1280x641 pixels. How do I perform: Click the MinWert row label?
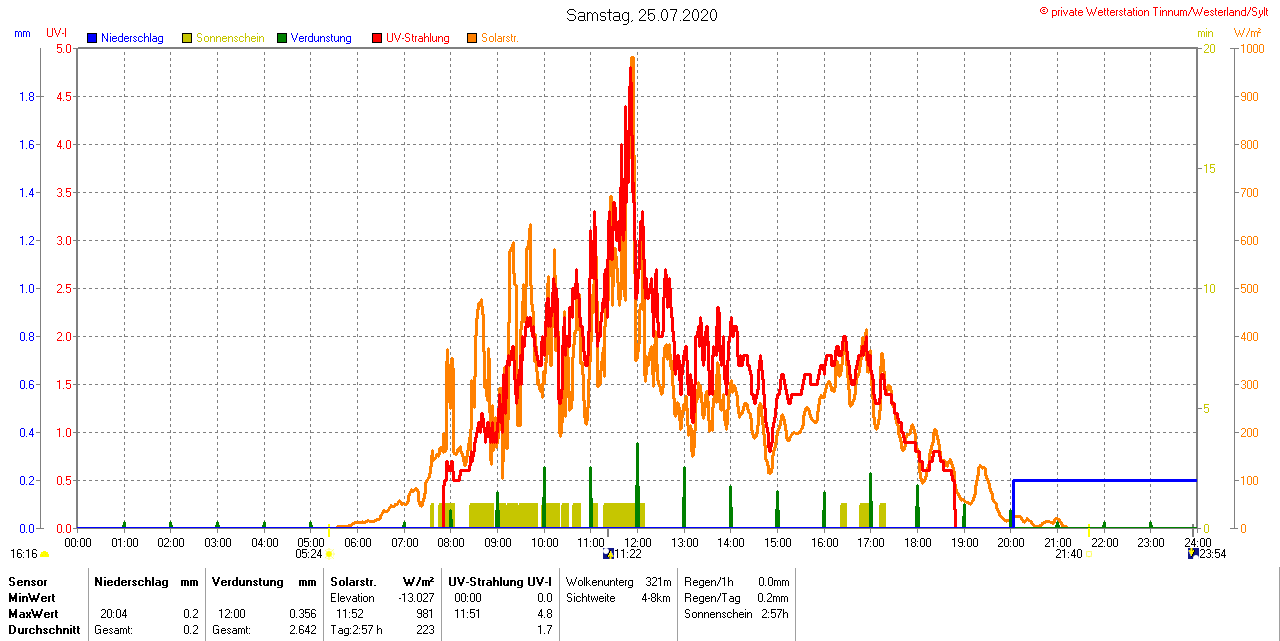pos(34,597)
